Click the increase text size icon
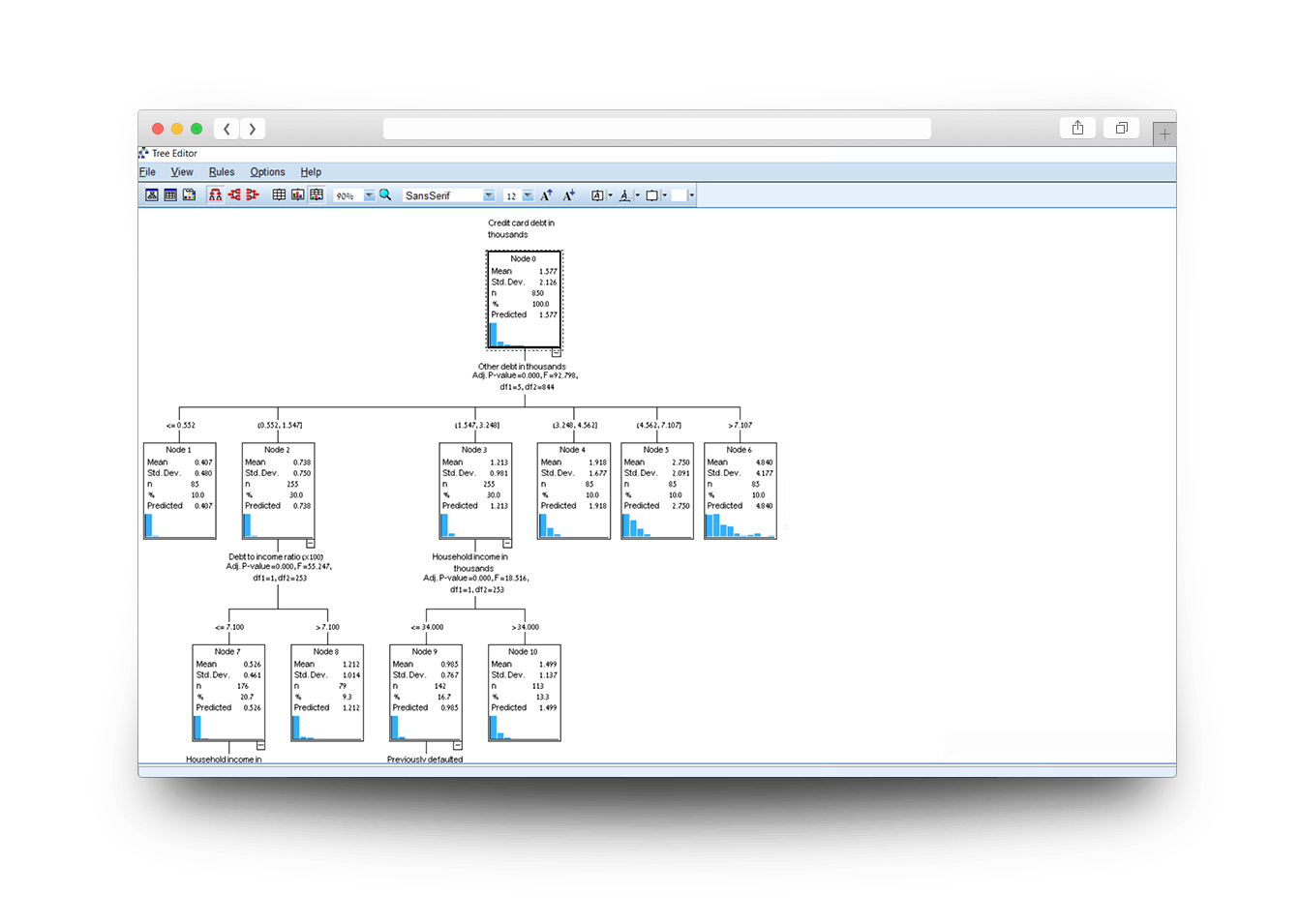 pyautogui.click(x=544, y=194)
